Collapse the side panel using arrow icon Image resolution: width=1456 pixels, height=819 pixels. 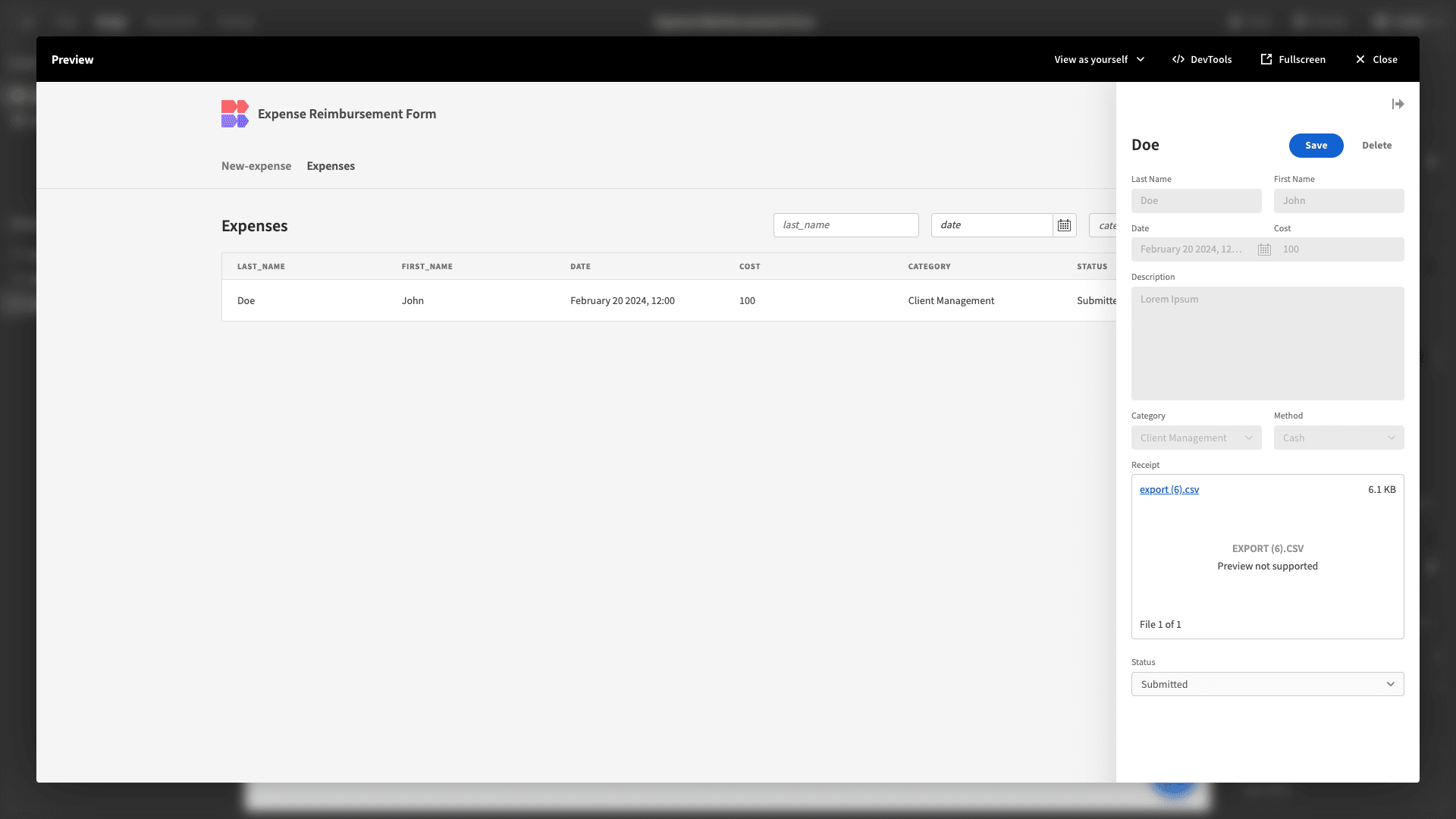[1398, 104]
